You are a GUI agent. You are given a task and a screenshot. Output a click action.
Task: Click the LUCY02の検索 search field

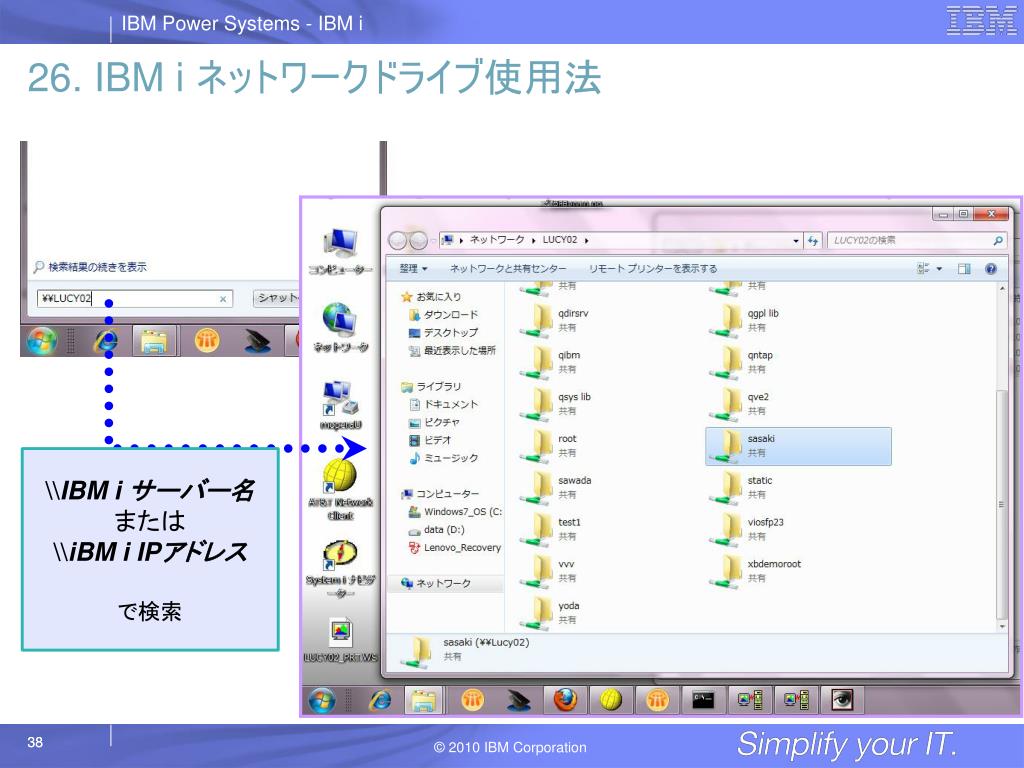pyautogui.click(x=916, y=240)
